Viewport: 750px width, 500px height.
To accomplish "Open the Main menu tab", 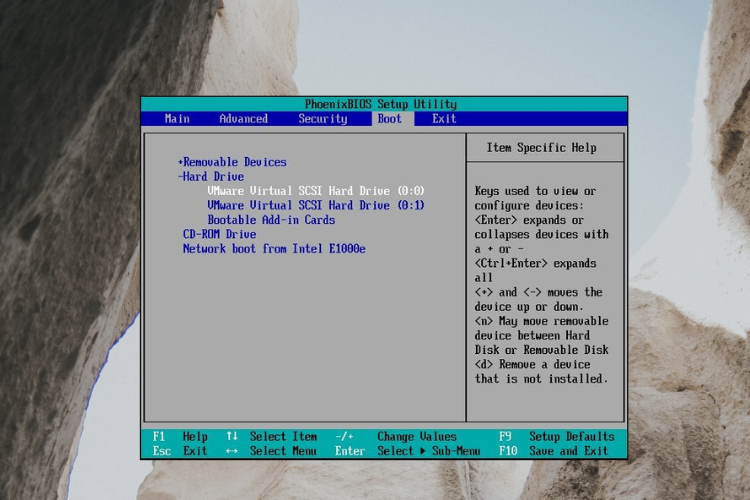I will click(x=177, y=119).
